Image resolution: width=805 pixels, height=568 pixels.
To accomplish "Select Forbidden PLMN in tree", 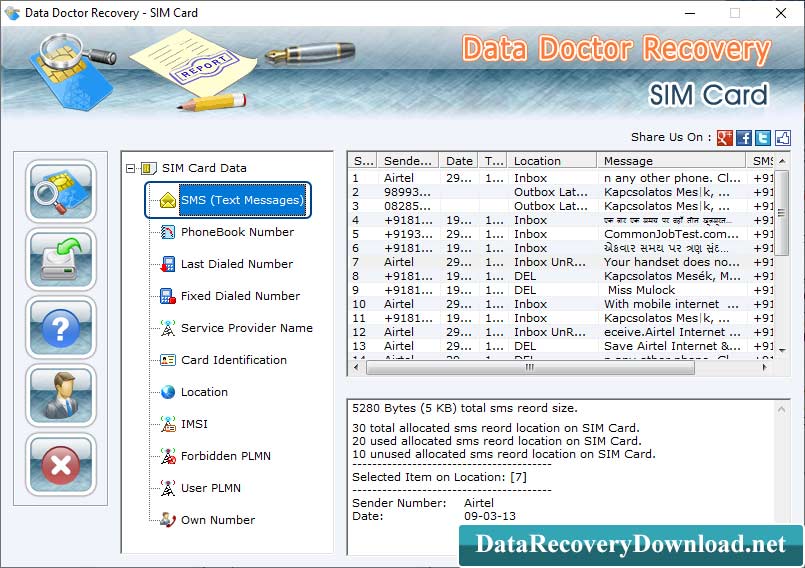I will (225, 456).
